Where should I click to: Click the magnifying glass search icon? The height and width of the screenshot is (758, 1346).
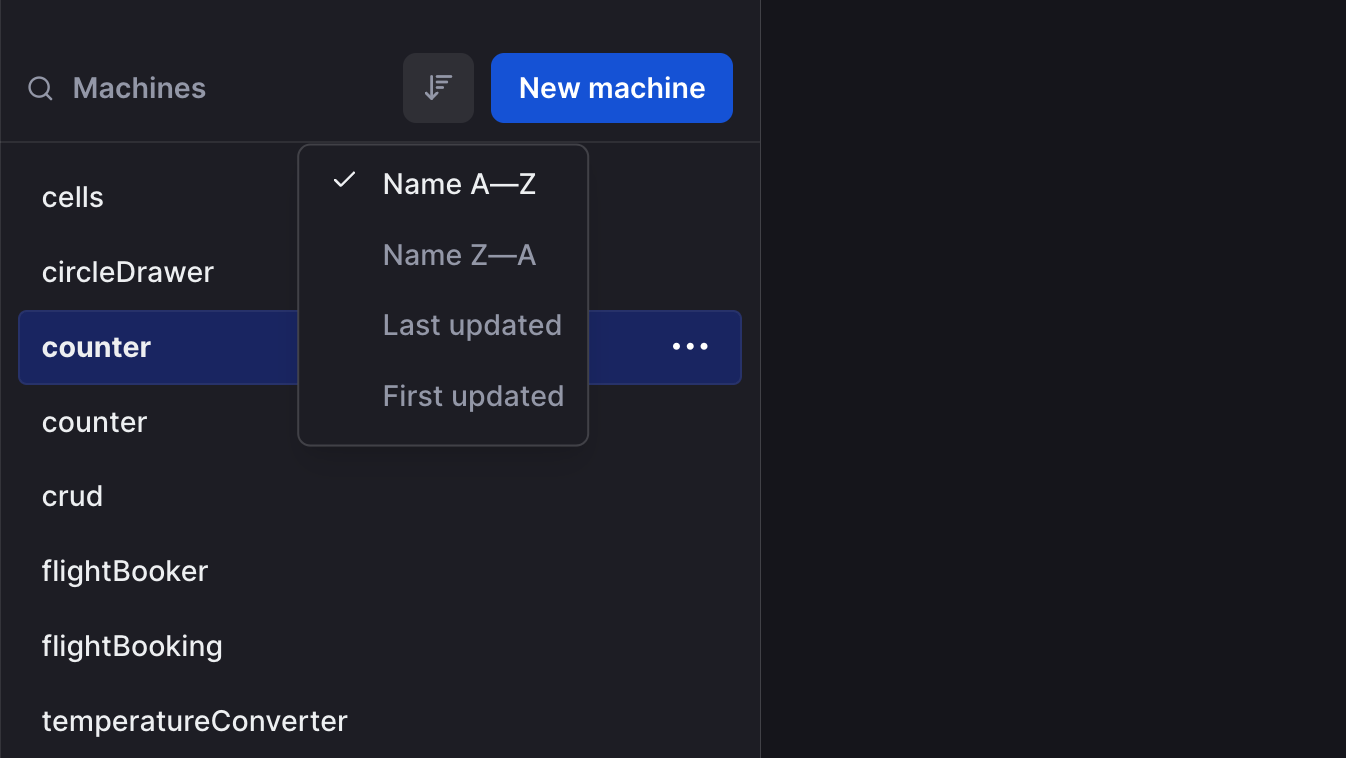40,88
